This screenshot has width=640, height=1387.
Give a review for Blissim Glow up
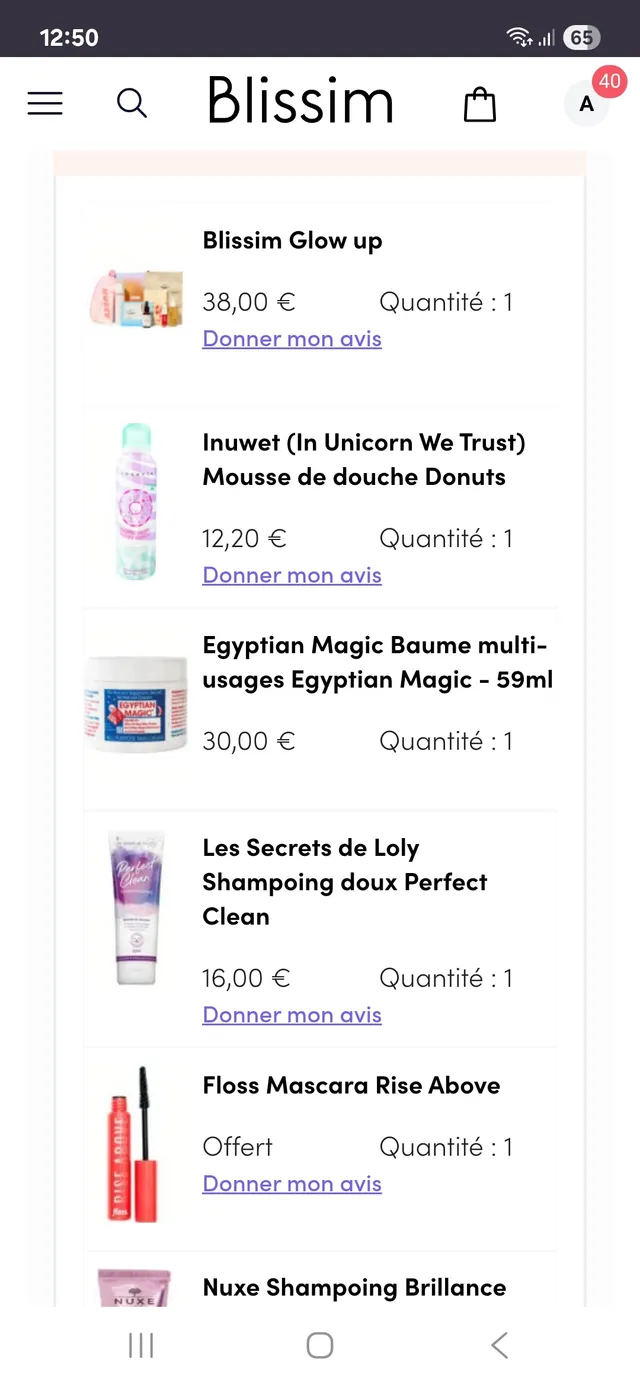click(292, 339)
